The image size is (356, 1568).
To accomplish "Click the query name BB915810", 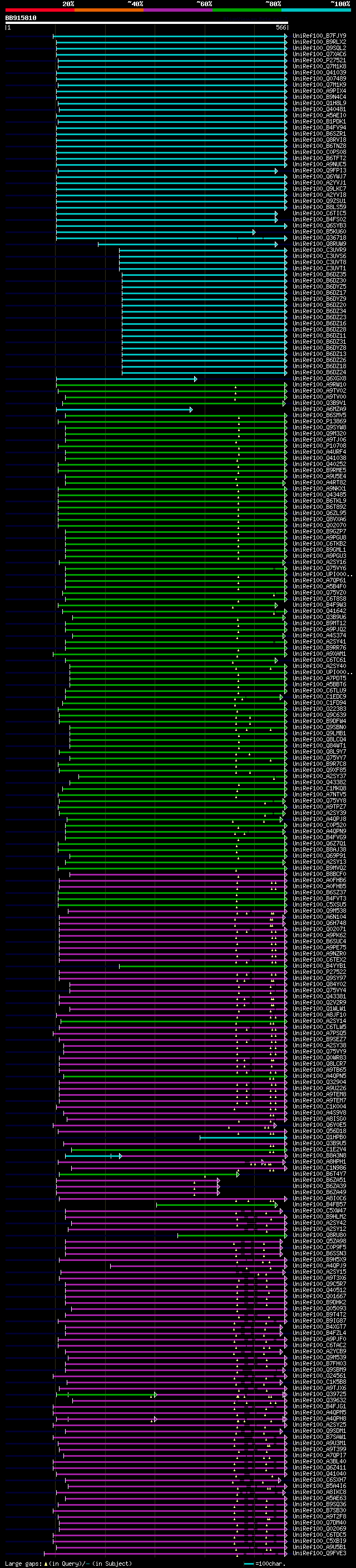I will (x=21, y=18).
